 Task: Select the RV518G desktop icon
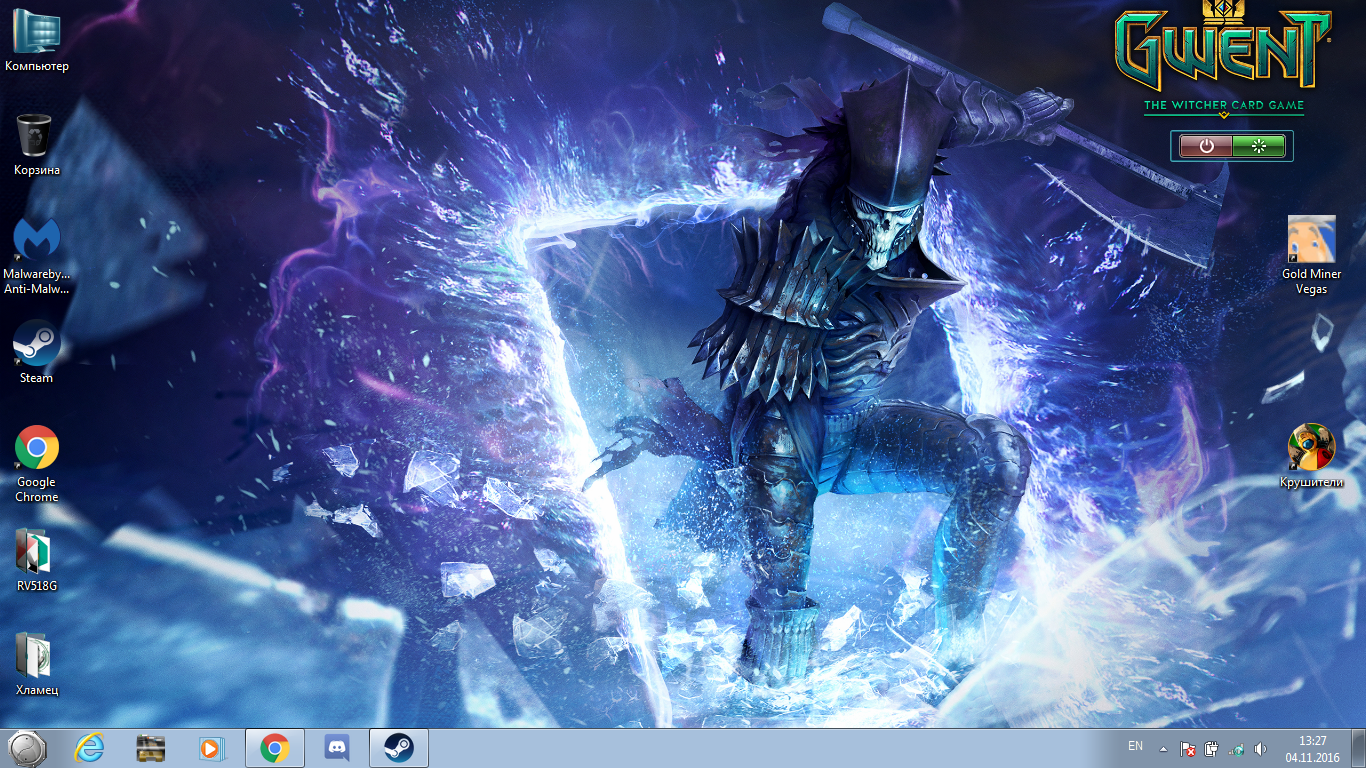[x=36, y=560]
